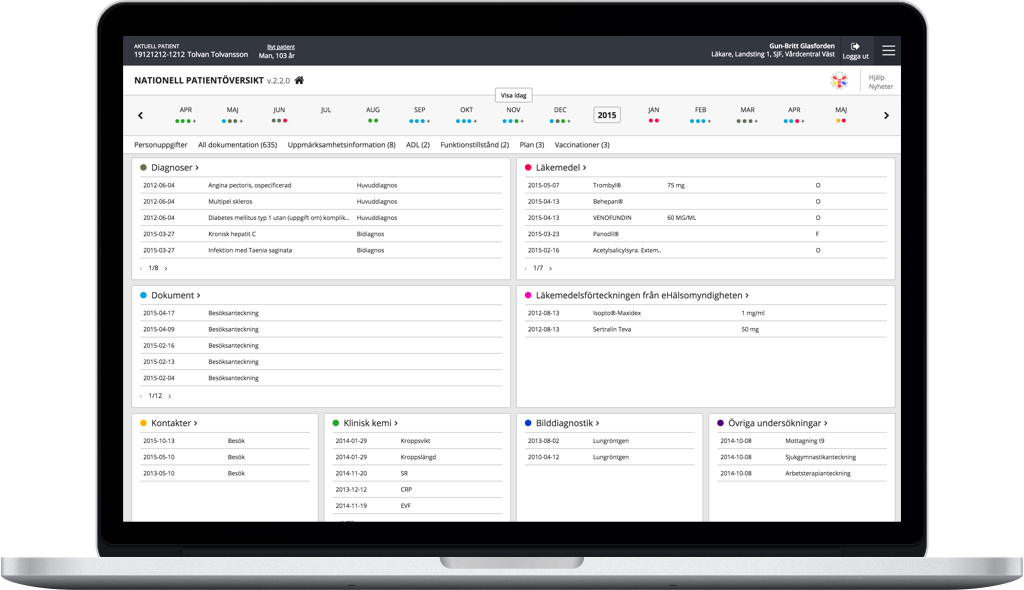Open the Vaccinationer (3) tab

pos(582,145)
